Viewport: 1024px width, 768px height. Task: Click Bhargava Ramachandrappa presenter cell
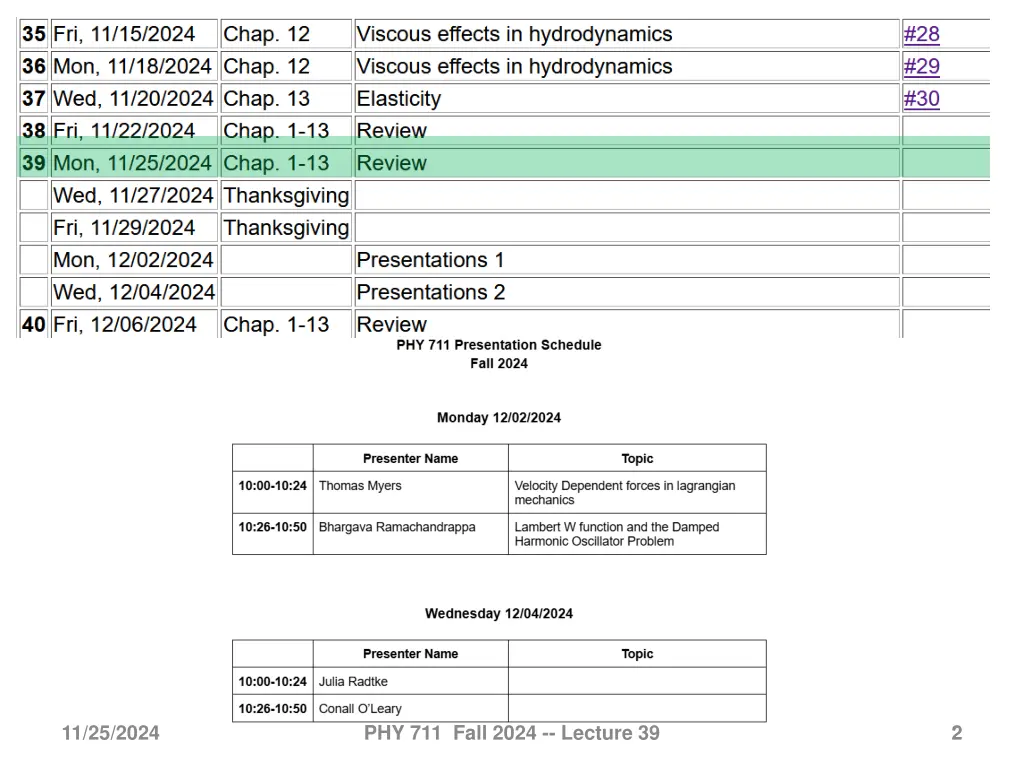[410, 534]
